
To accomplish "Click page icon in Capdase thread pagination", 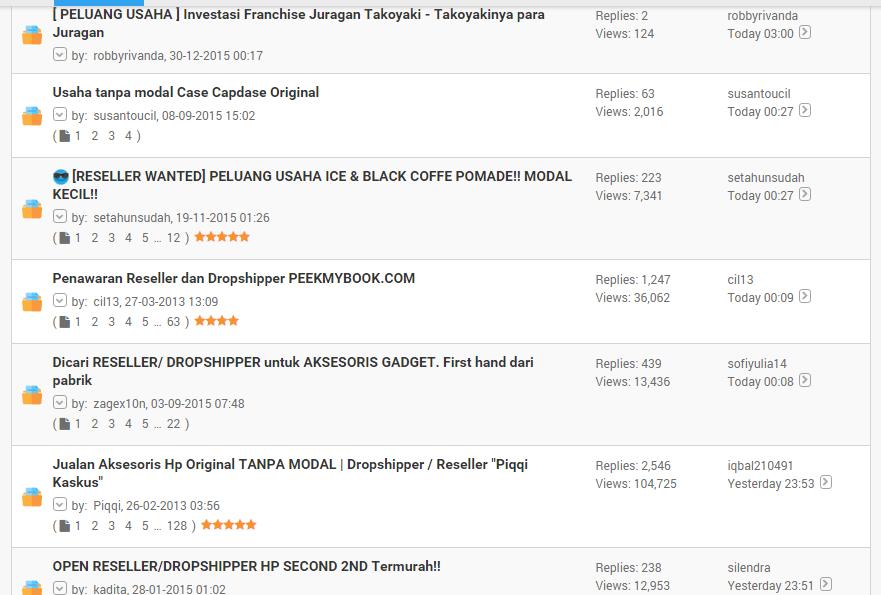I will coord(65,136).
